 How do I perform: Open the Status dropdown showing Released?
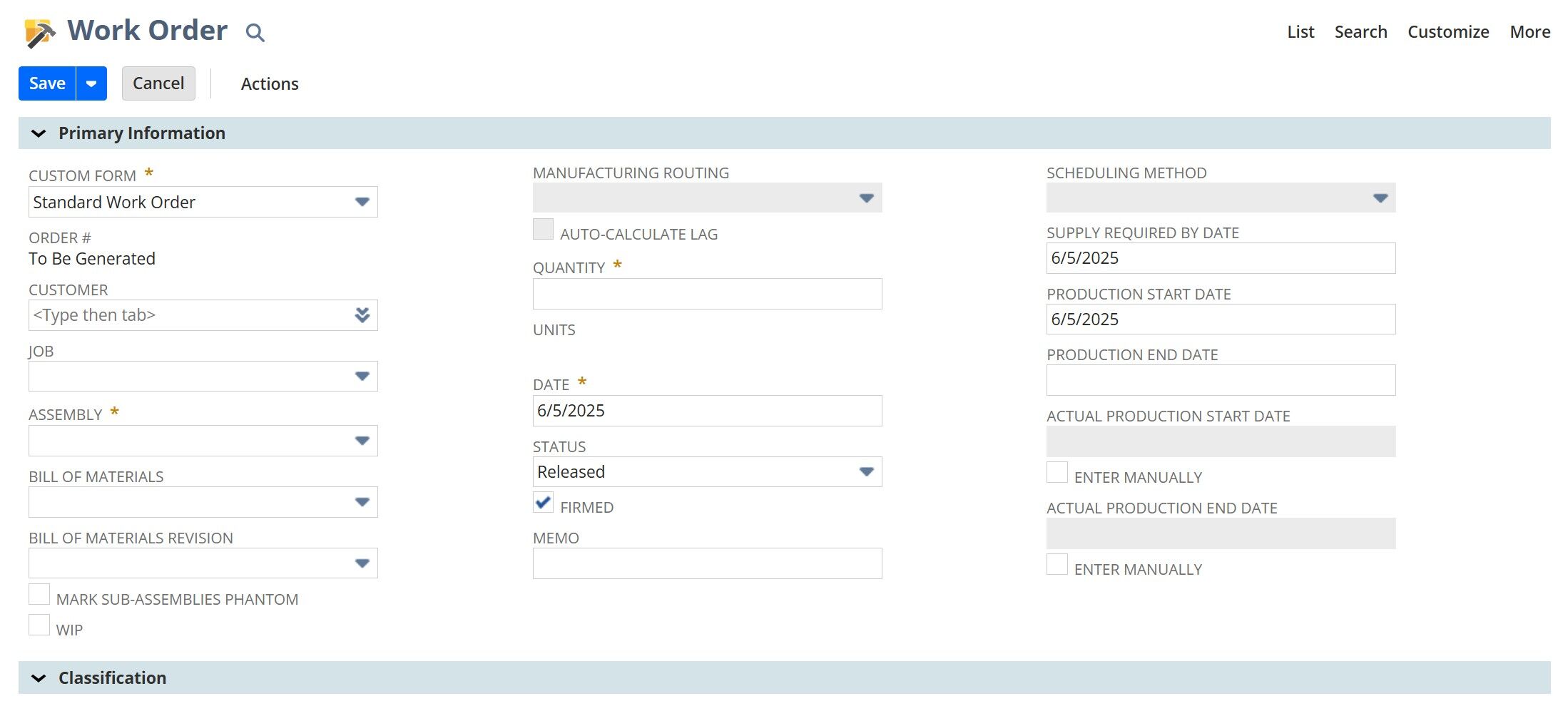[867, 471]
